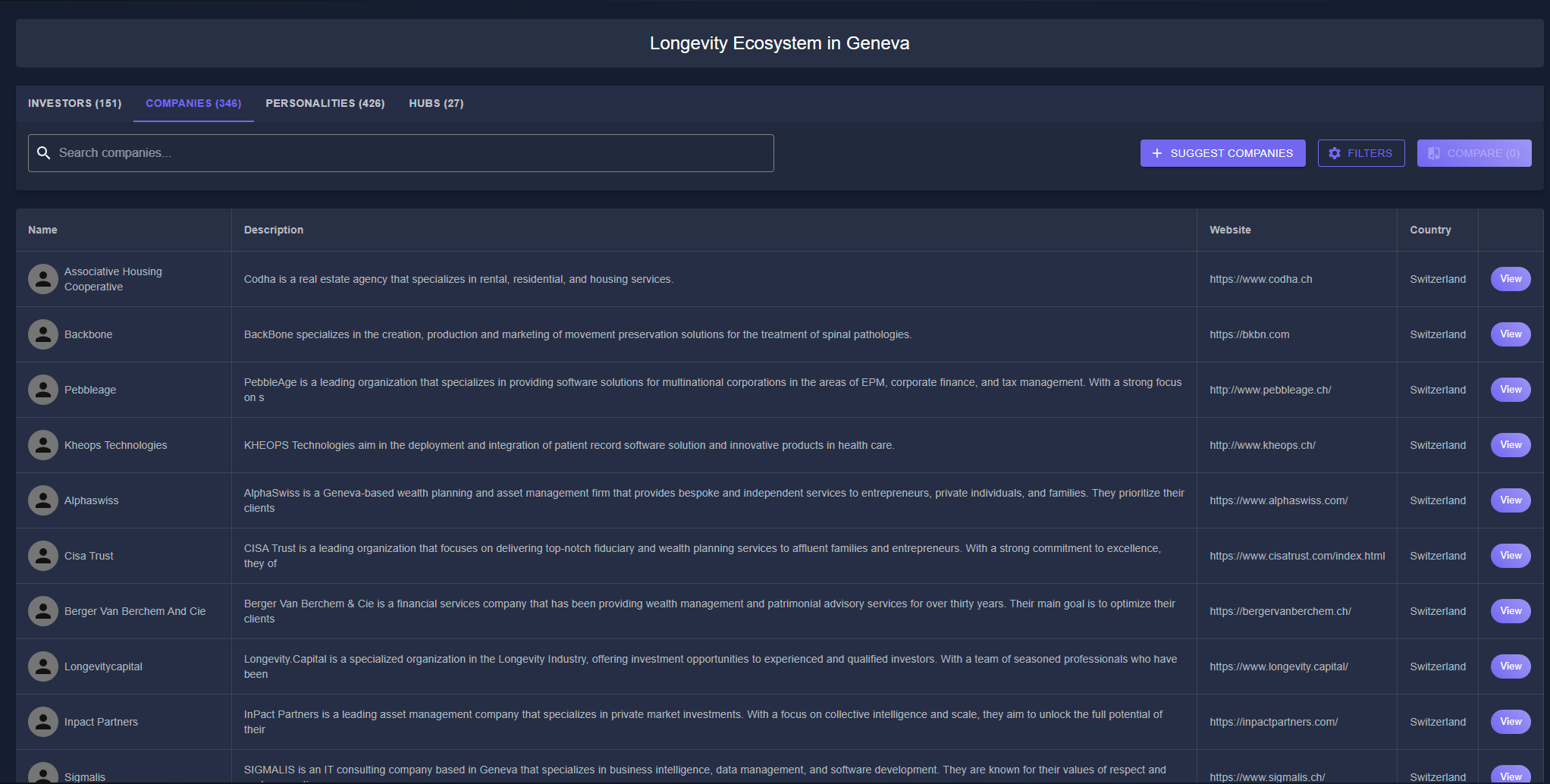Open the Filters panel
The width and height of the screenshot is (1550, 784).
1360,153
